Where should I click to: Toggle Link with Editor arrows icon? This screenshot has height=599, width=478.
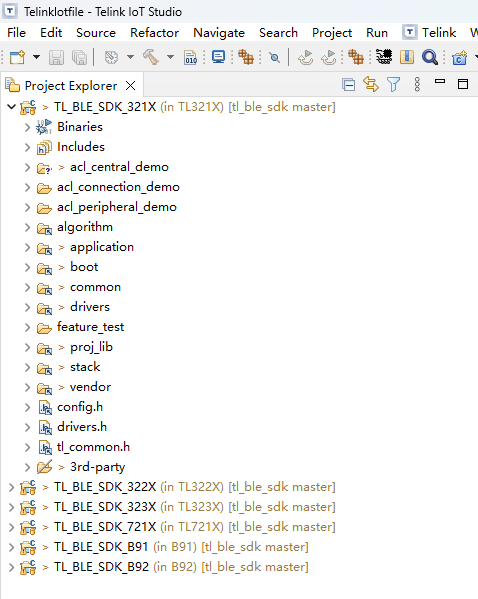[371, 84]
